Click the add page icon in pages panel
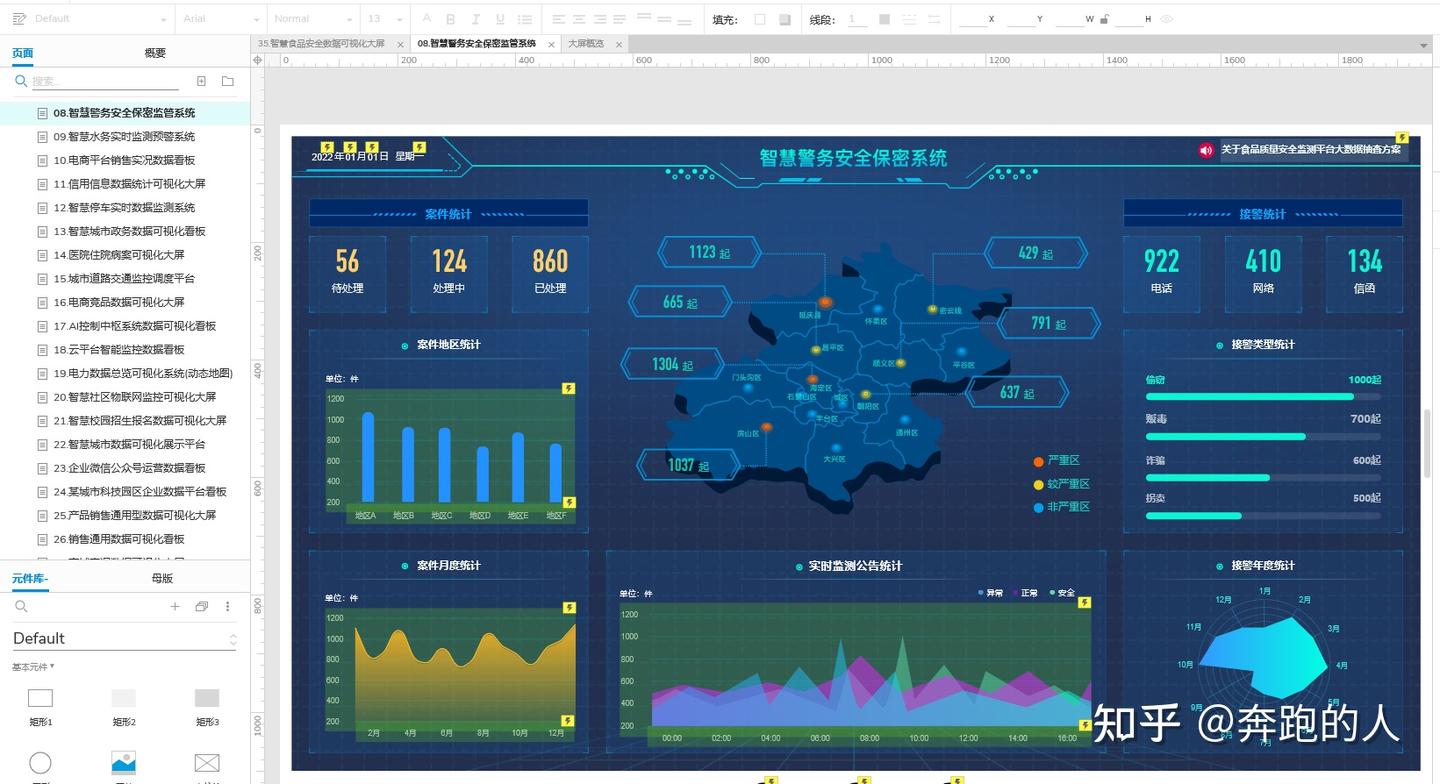 (201, 81)
